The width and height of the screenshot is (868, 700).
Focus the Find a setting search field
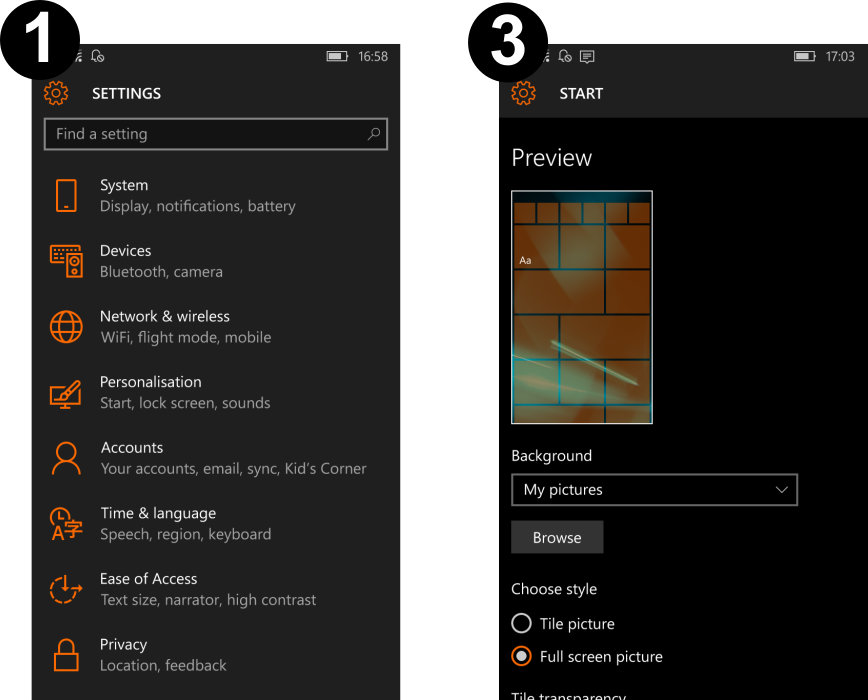tap(216, 134)
